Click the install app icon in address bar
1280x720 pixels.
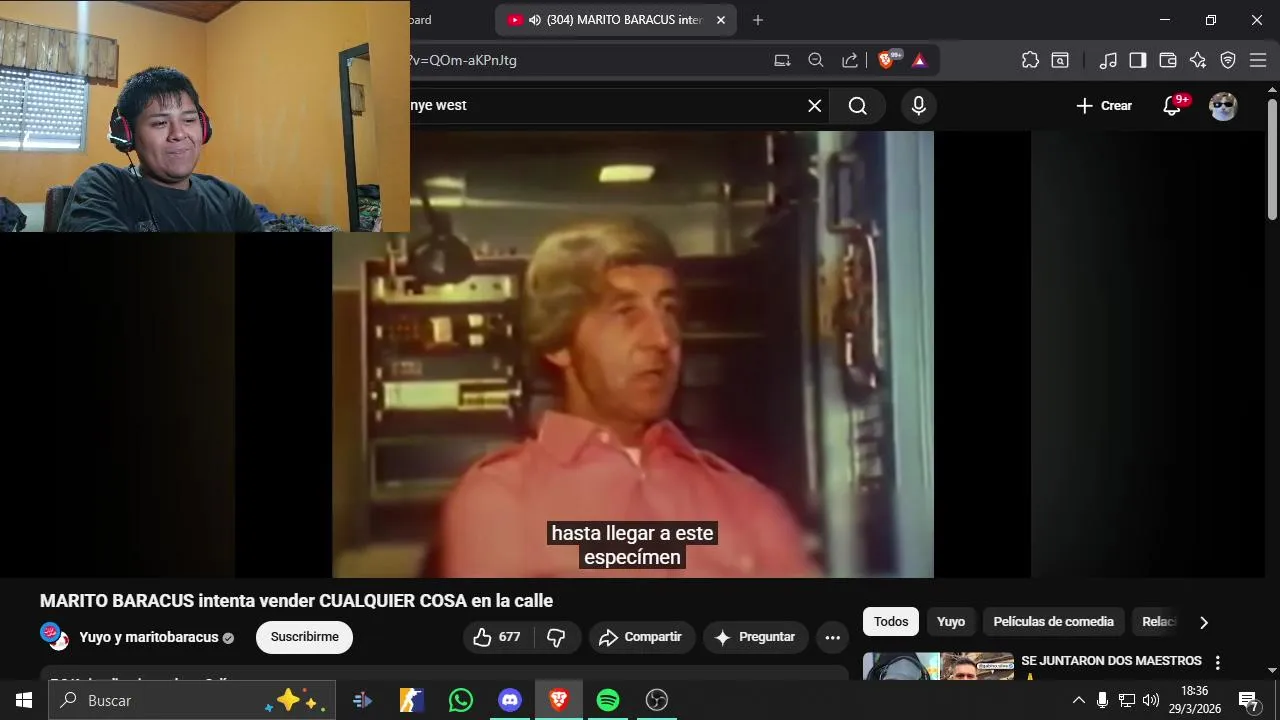(x=782, y=60)
